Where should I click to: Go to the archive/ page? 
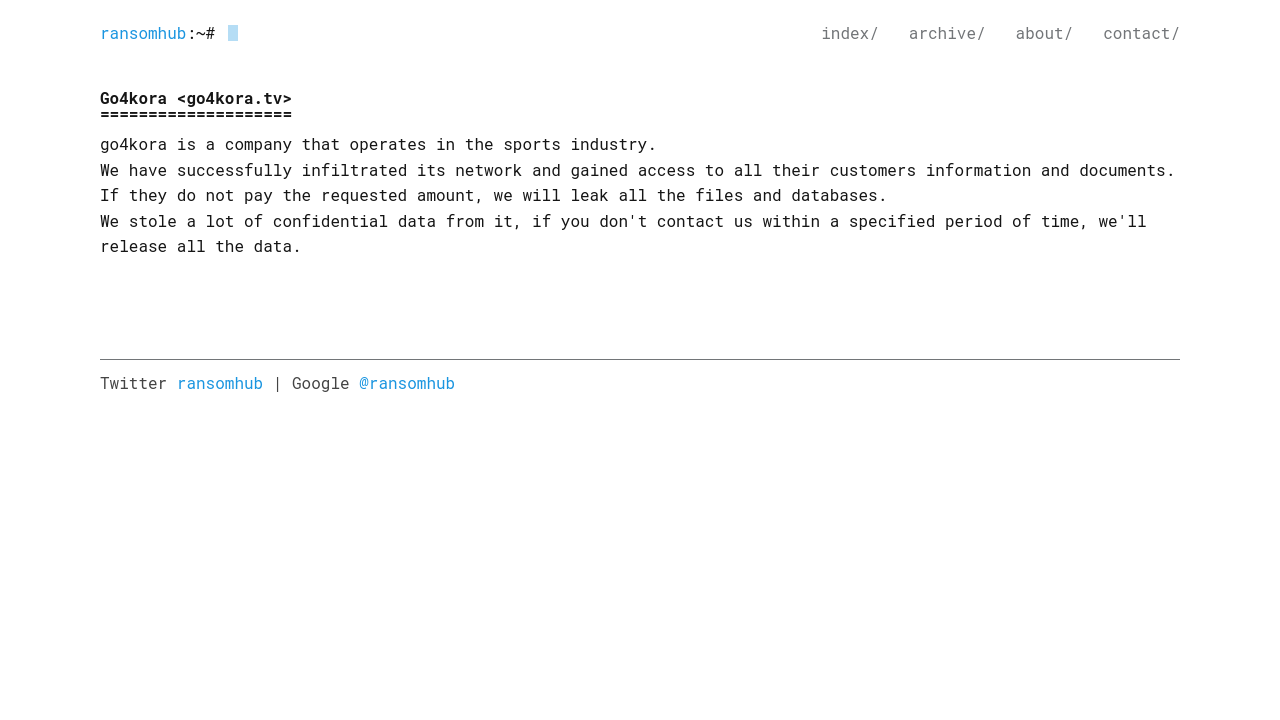946,33
